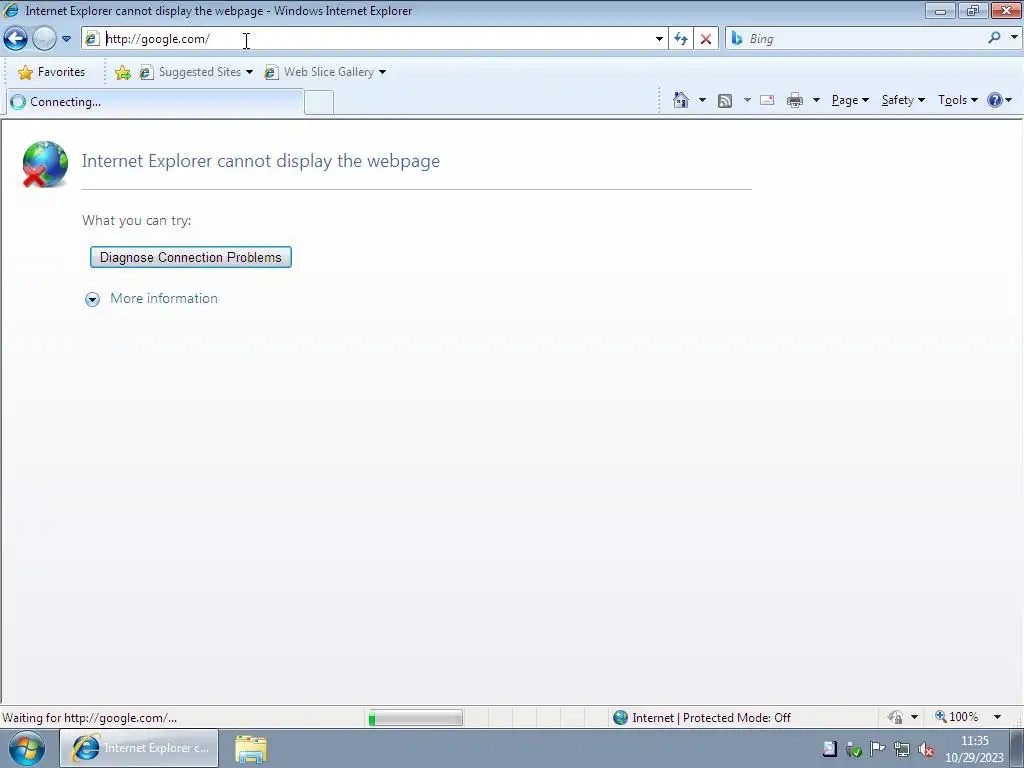Viewport: 1024px width, 768px height.
Task: Open Web Slice Gallery dropdown
Action: [x=325, y=72]
